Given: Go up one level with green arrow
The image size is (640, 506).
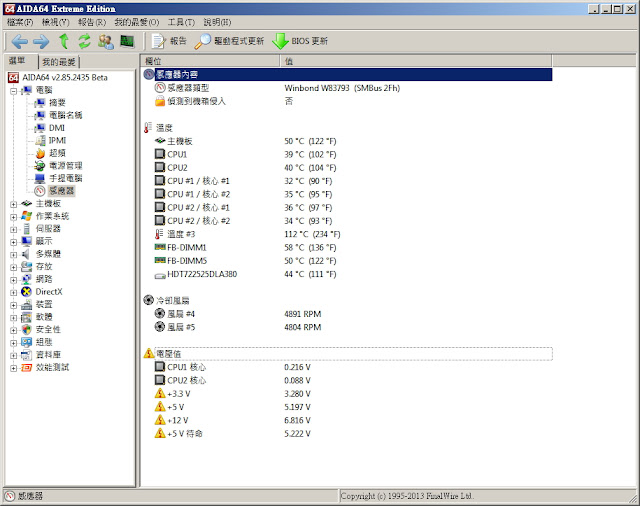Looking at the screenshot, I should point(64,41).
